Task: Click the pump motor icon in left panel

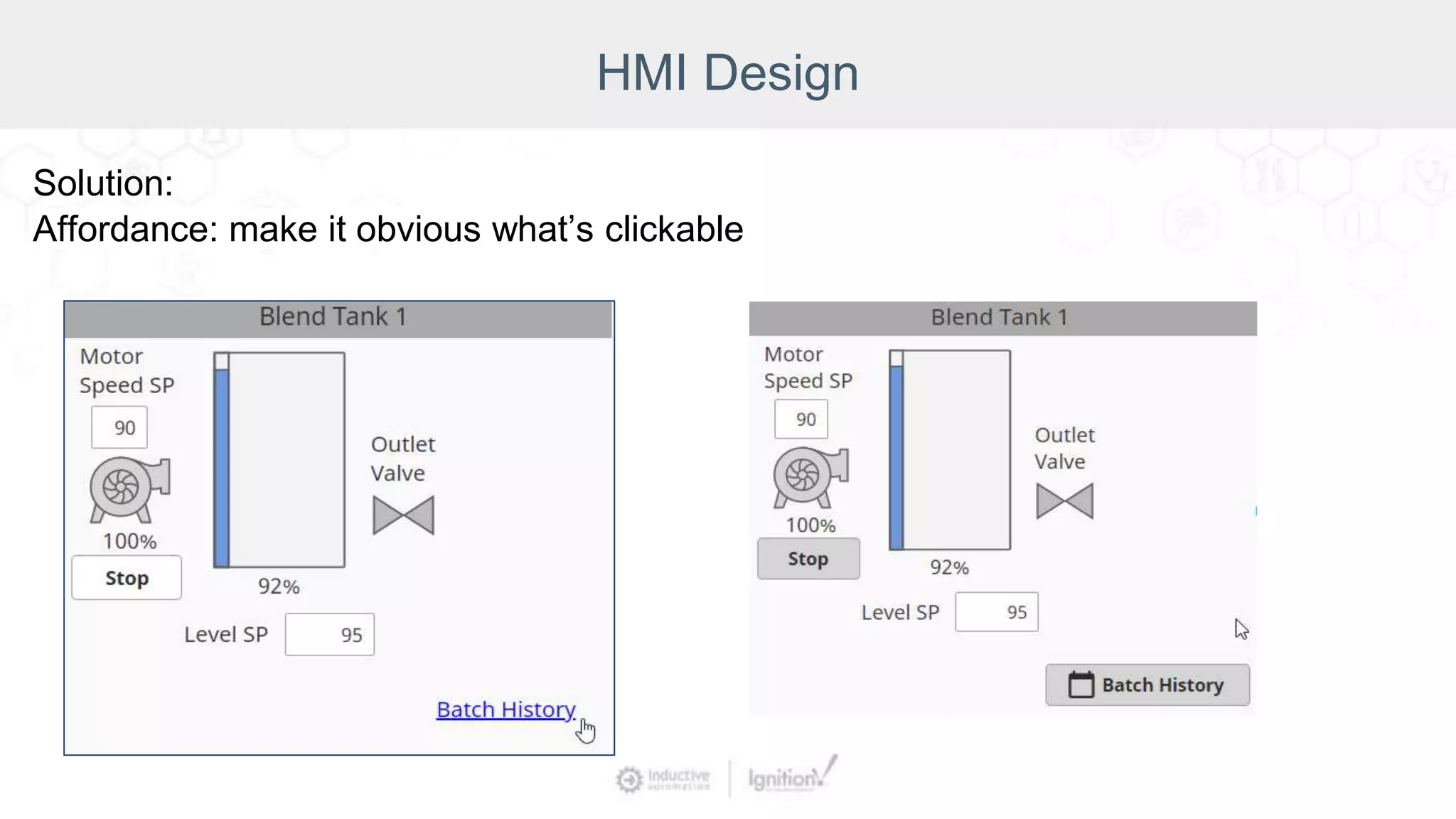Action: click(x=130, y=490)
